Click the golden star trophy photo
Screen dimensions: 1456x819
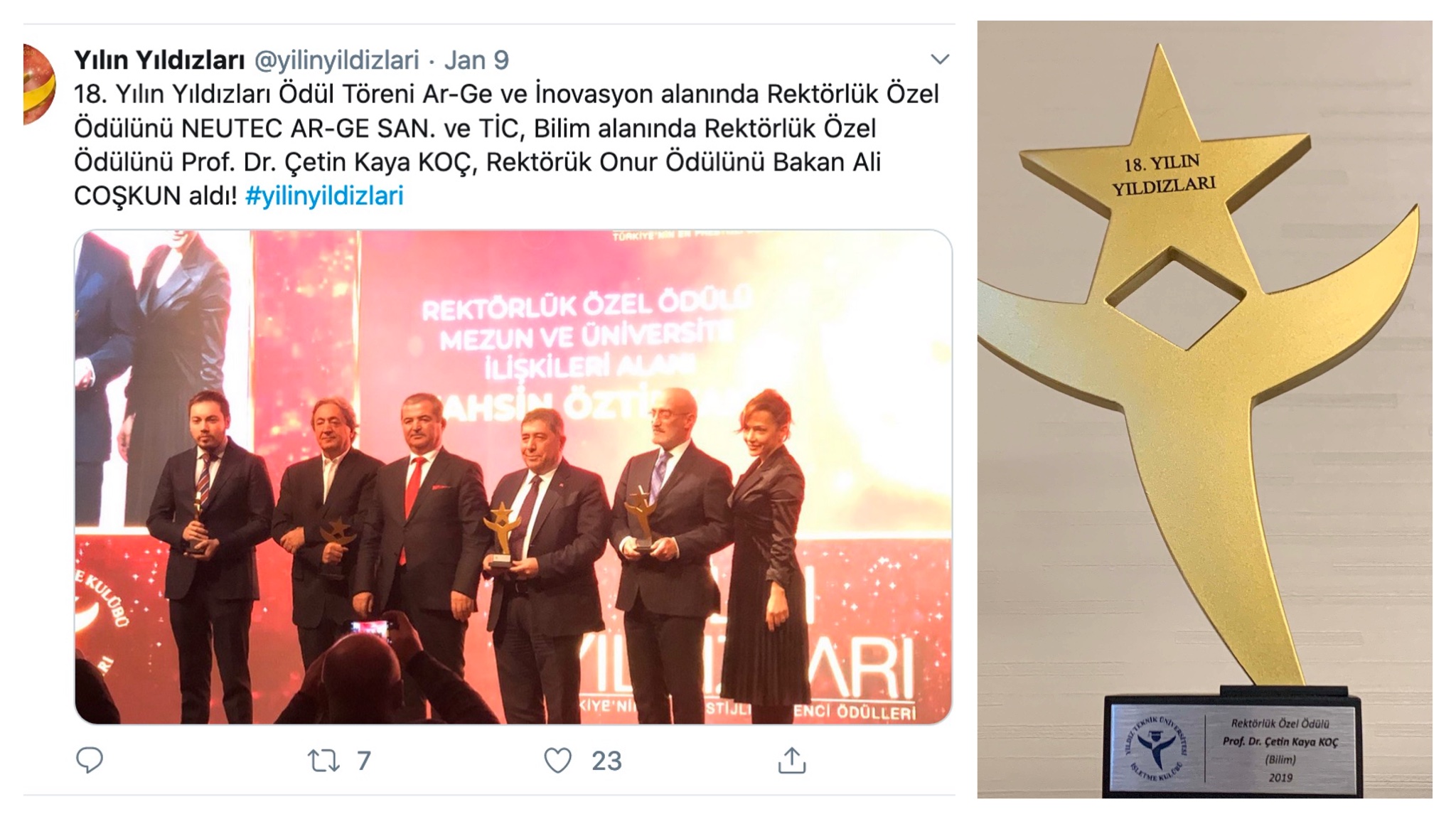[x=1204, y=409]
